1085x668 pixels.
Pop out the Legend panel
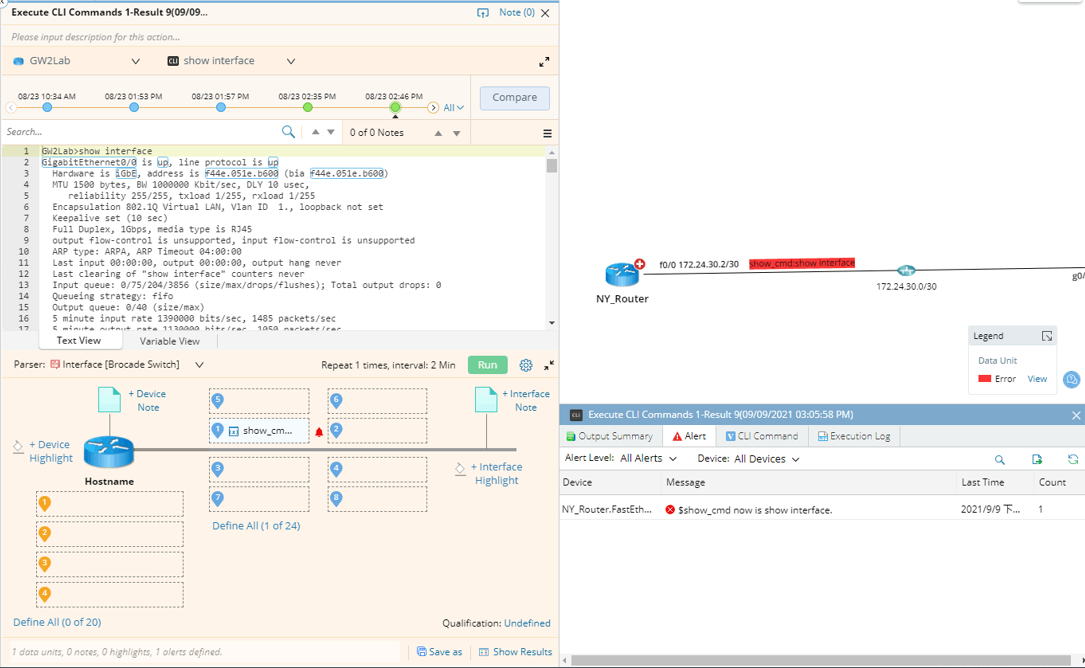point(1047,335)
